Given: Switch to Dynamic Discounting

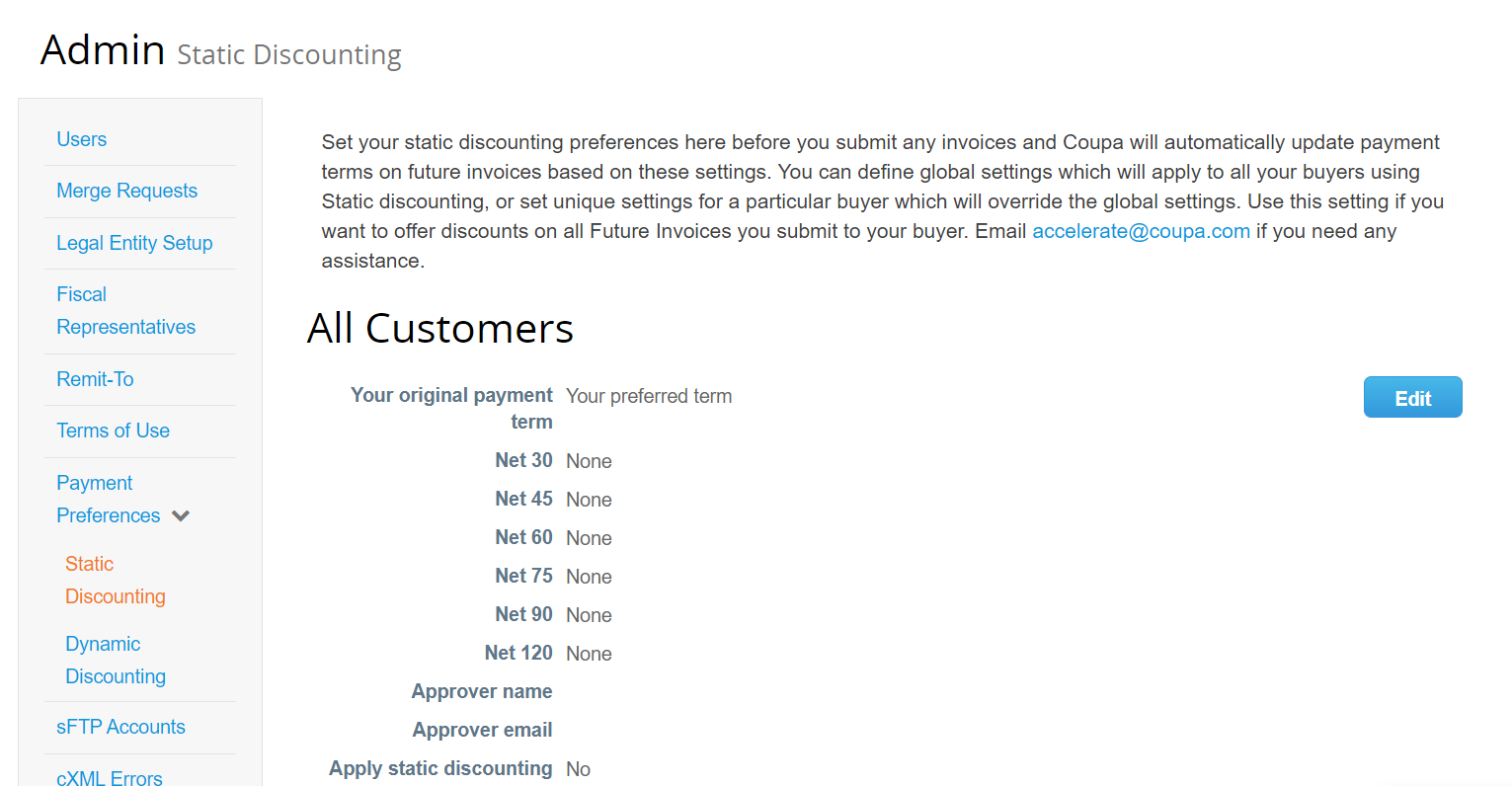Looking at the screenshot, I should click(116, 660).
